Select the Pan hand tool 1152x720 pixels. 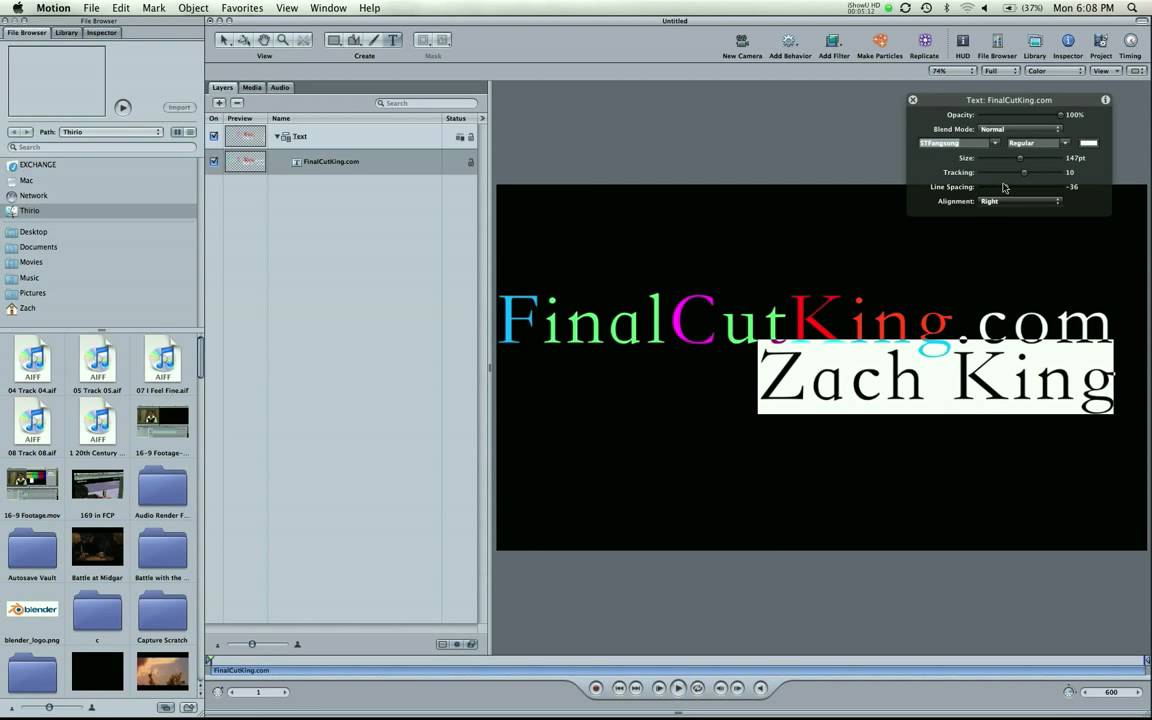click(x=263, y=40)
